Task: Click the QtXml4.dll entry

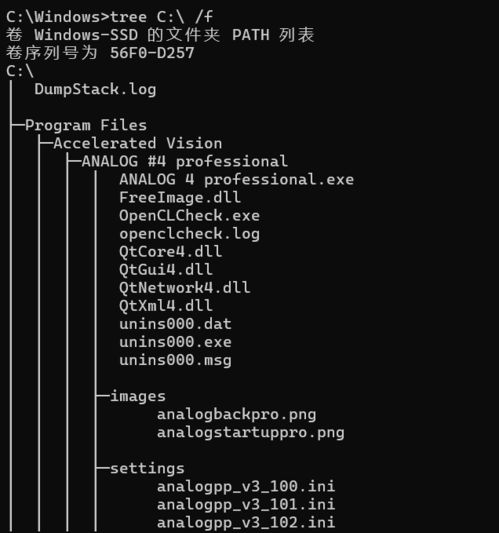Action: pos(166,306)
